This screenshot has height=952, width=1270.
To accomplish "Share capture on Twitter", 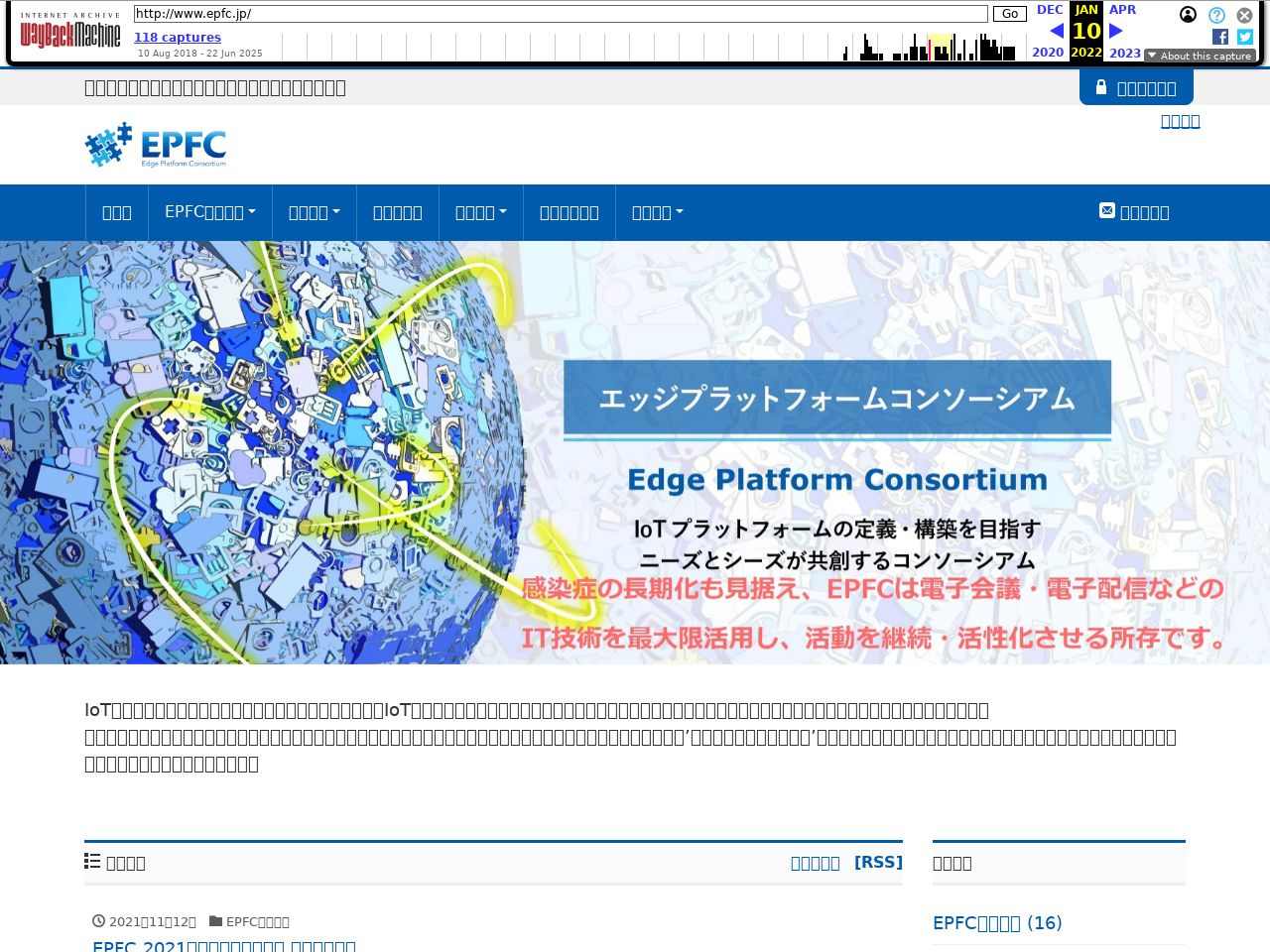I will click(x=1245, y=37).
